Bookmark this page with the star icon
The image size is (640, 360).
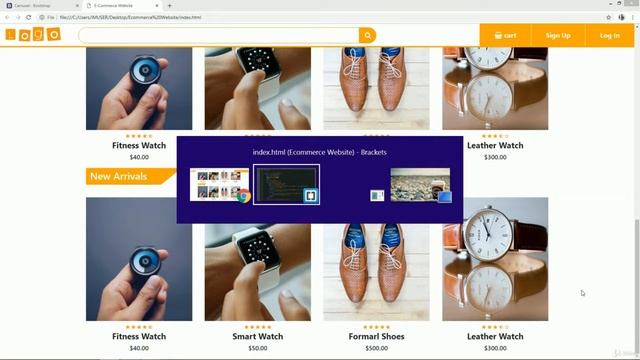click(609, 17)
